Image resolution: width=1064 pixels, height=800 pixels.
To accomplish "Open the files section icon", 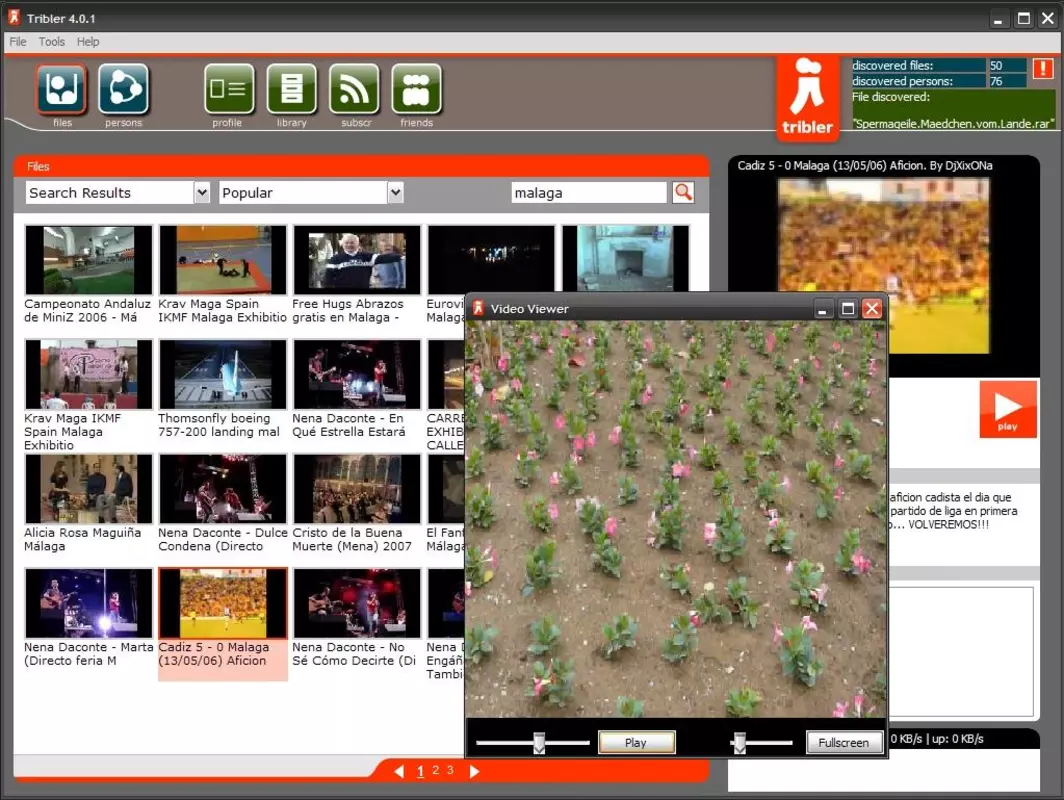I will 62,89.
